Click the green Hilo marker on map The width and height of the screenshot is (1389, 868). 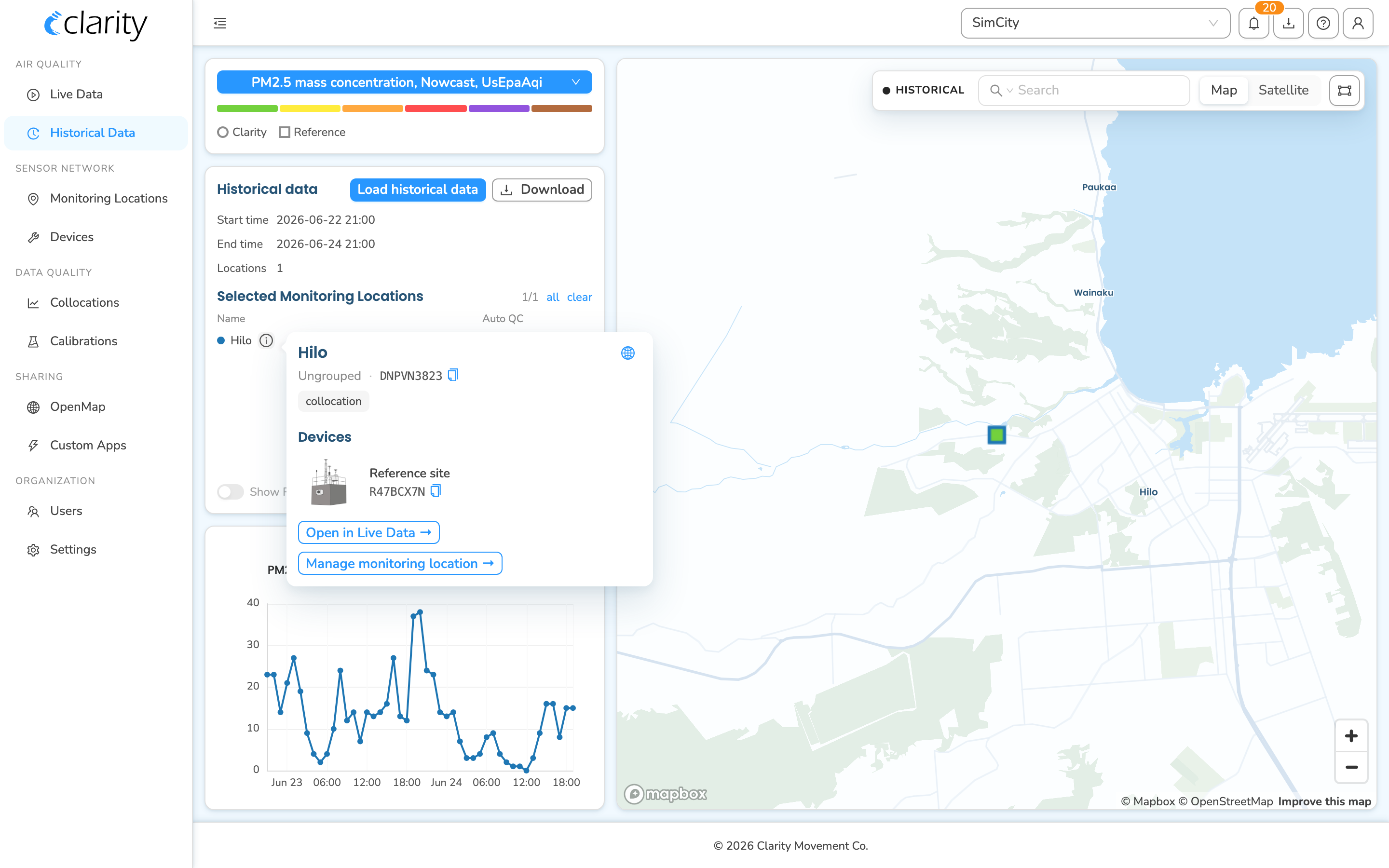(996, 435)
